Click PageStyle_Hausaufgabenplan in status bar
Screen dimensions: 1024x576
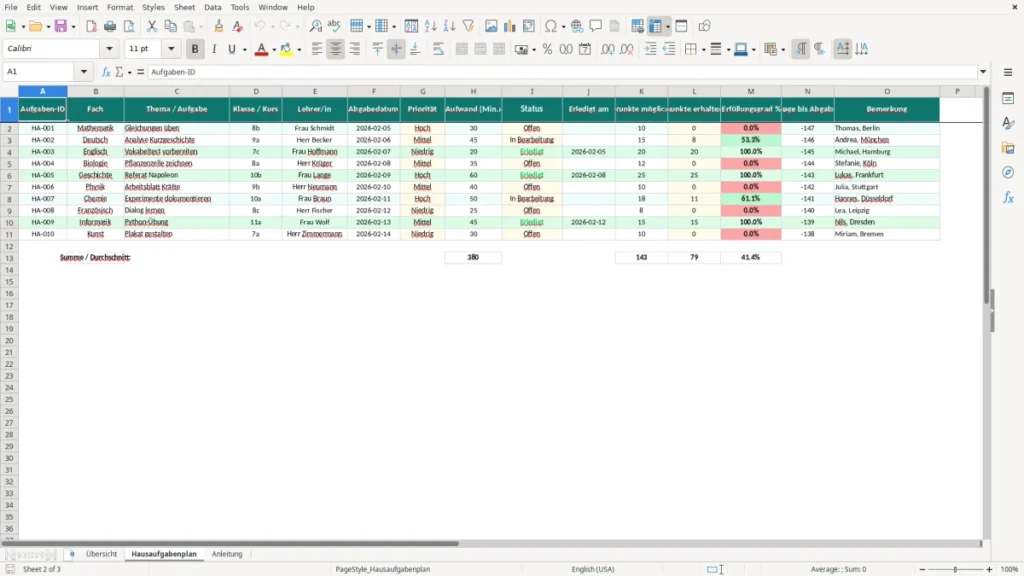click(x=383, y=569)
